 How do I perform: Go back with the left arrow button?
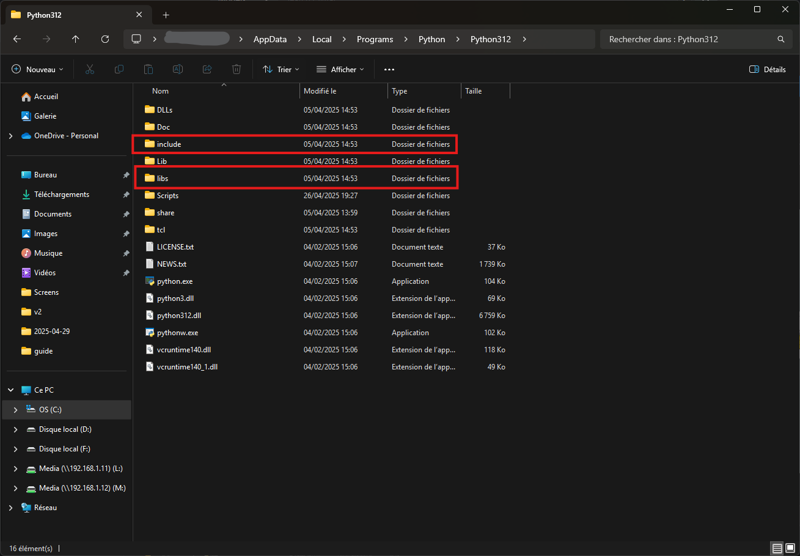tap(17, 39)
